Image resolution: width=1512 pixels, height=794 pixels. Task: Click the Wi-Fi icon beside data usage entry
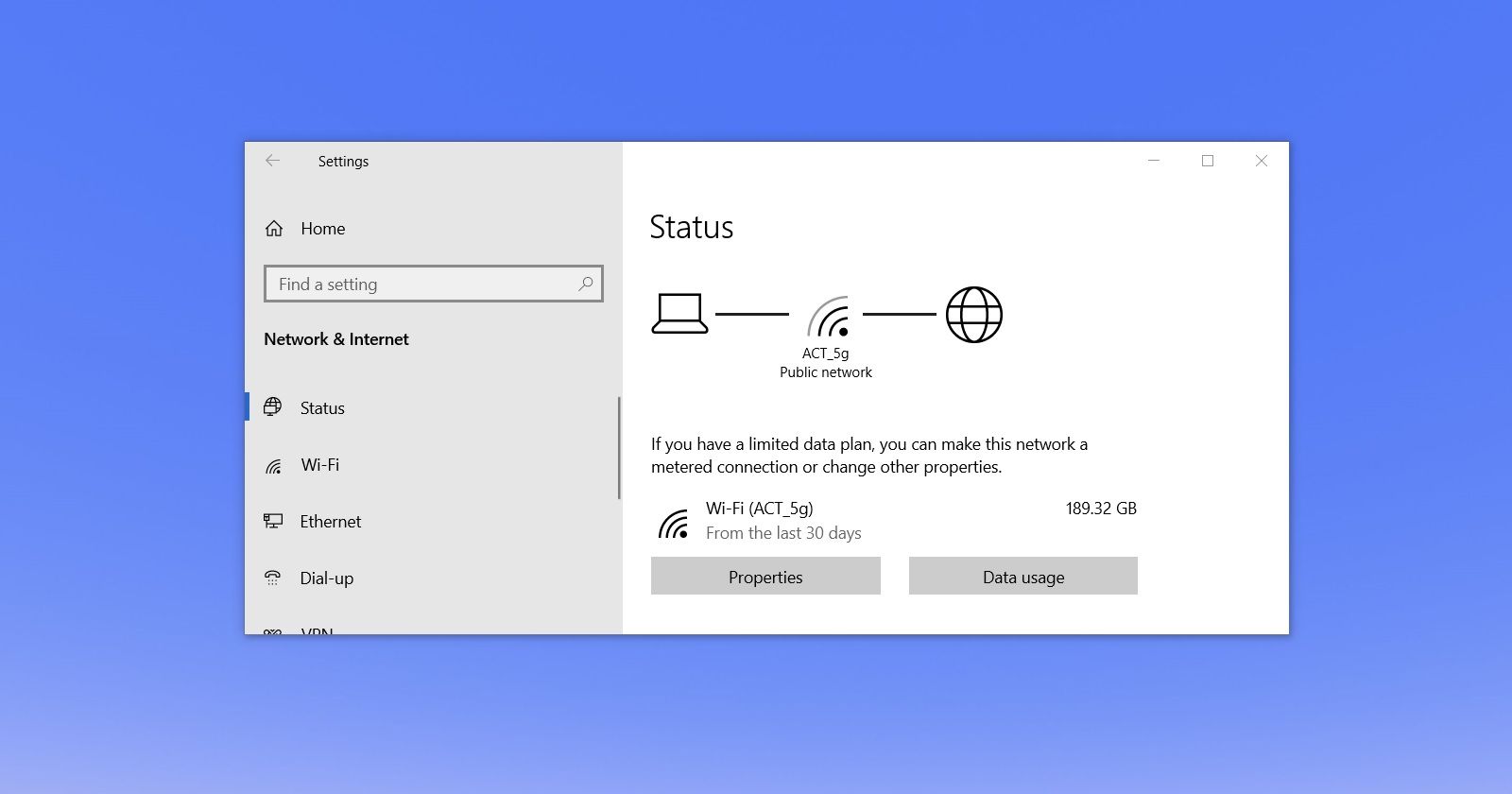[x=673, y=523]
